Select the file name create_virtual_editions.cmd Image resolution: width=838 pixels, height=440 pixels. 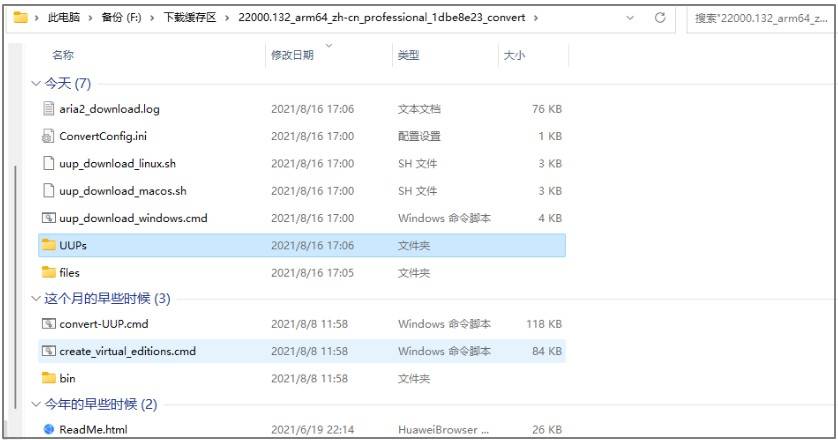tap(127, 351)
